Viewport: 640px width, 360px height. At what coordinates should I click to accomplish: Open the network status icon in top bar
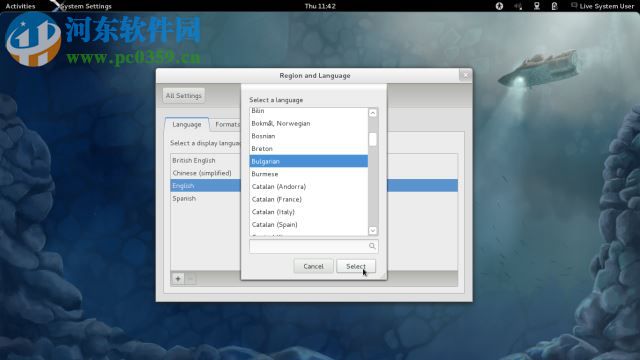point(537,6)
